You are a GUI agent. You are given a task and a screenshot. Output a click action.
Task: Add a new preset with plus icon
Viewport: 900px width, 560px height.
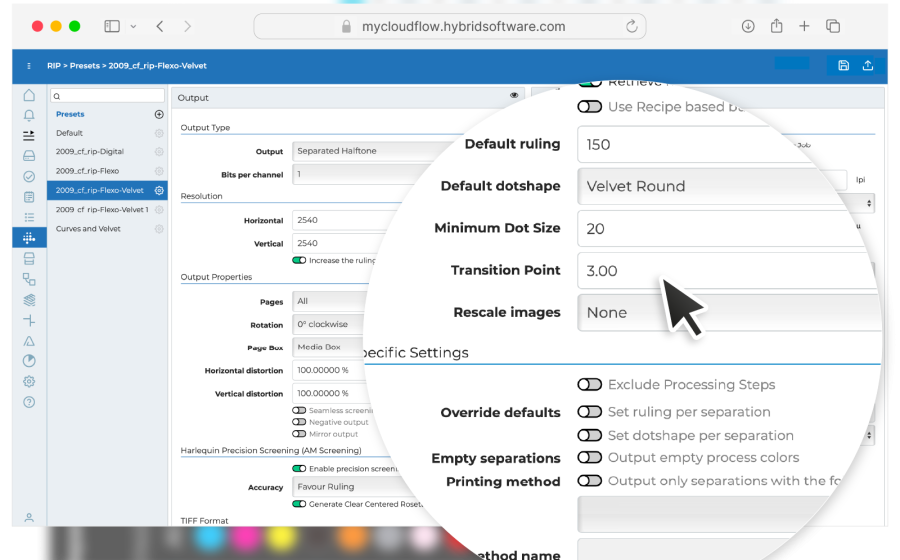(159, 114)
